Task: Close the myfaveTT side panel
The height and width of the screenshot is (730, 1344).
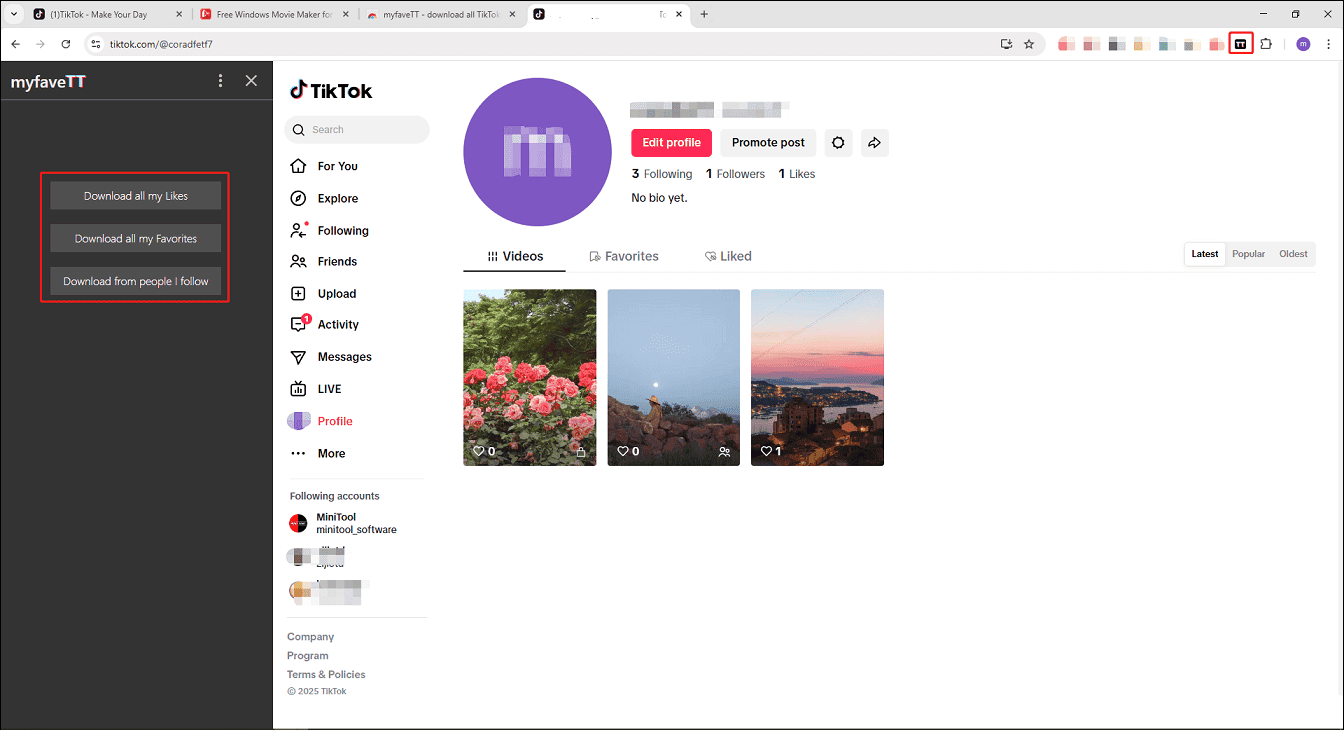Action: click(x=251, y=81)
